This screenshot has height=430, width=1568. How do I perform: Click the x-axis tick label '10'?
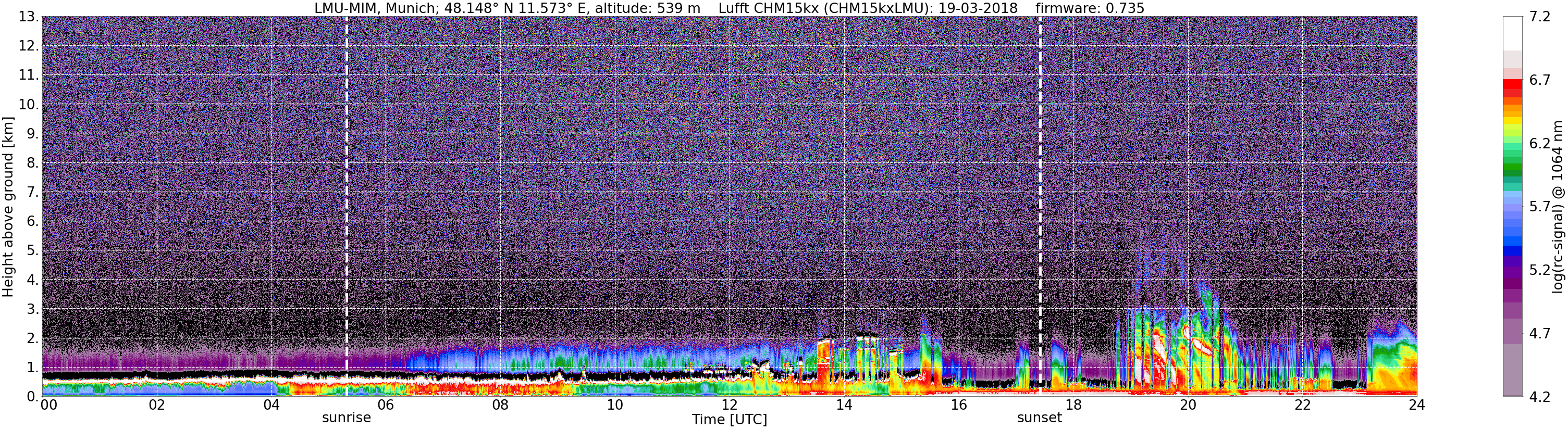coord(615,405)
